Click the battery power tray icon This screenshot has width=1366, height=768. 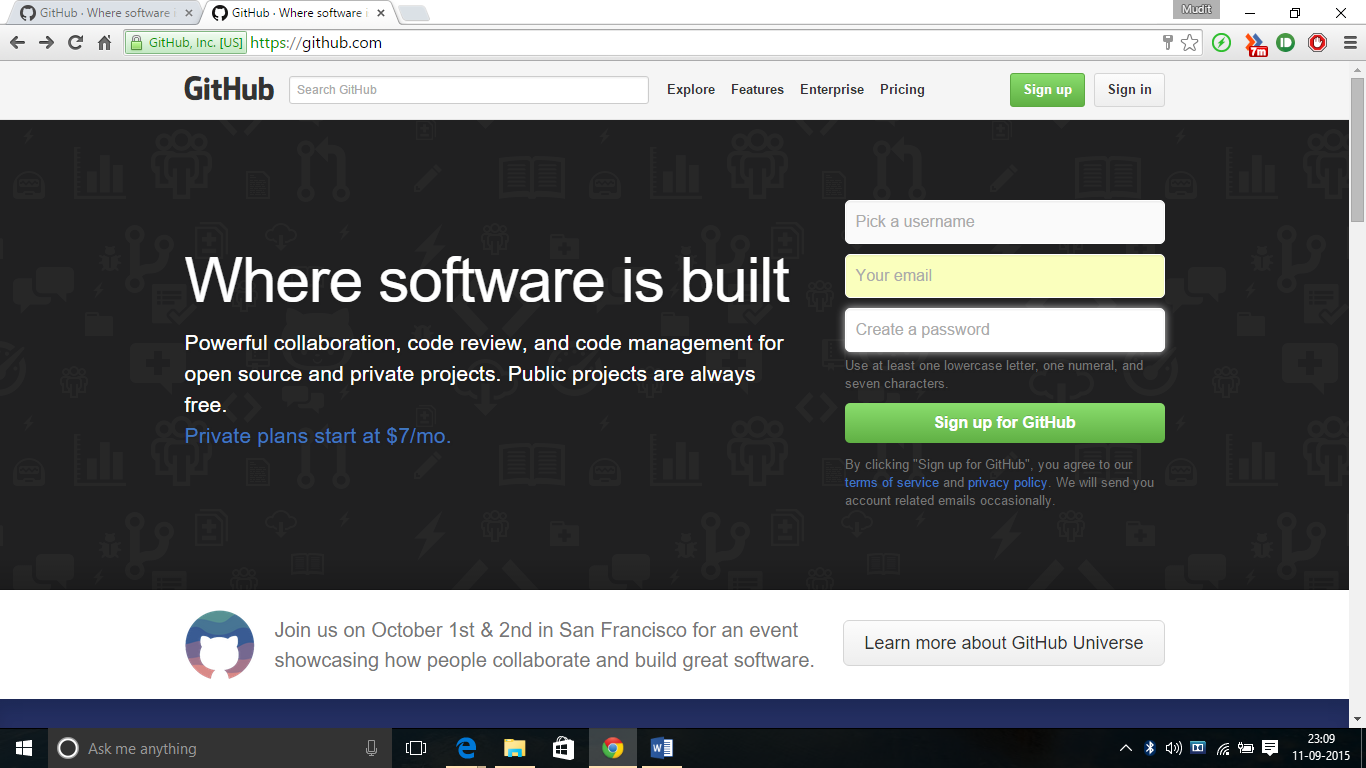pyautogui.click(x=1246, y=748)
